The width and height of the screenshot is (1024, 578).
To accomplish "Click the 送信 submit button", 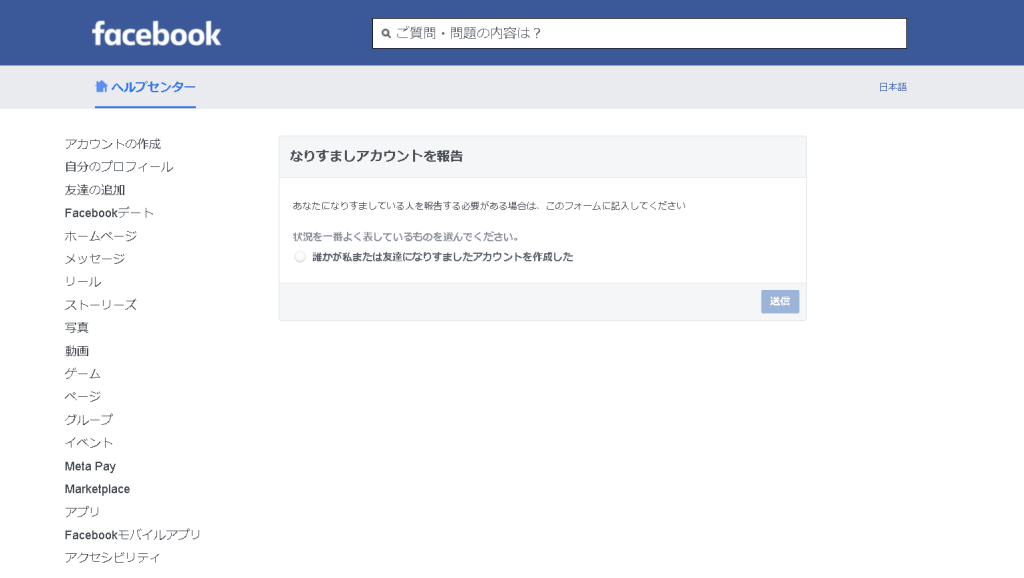I will [x=780, y=301].
